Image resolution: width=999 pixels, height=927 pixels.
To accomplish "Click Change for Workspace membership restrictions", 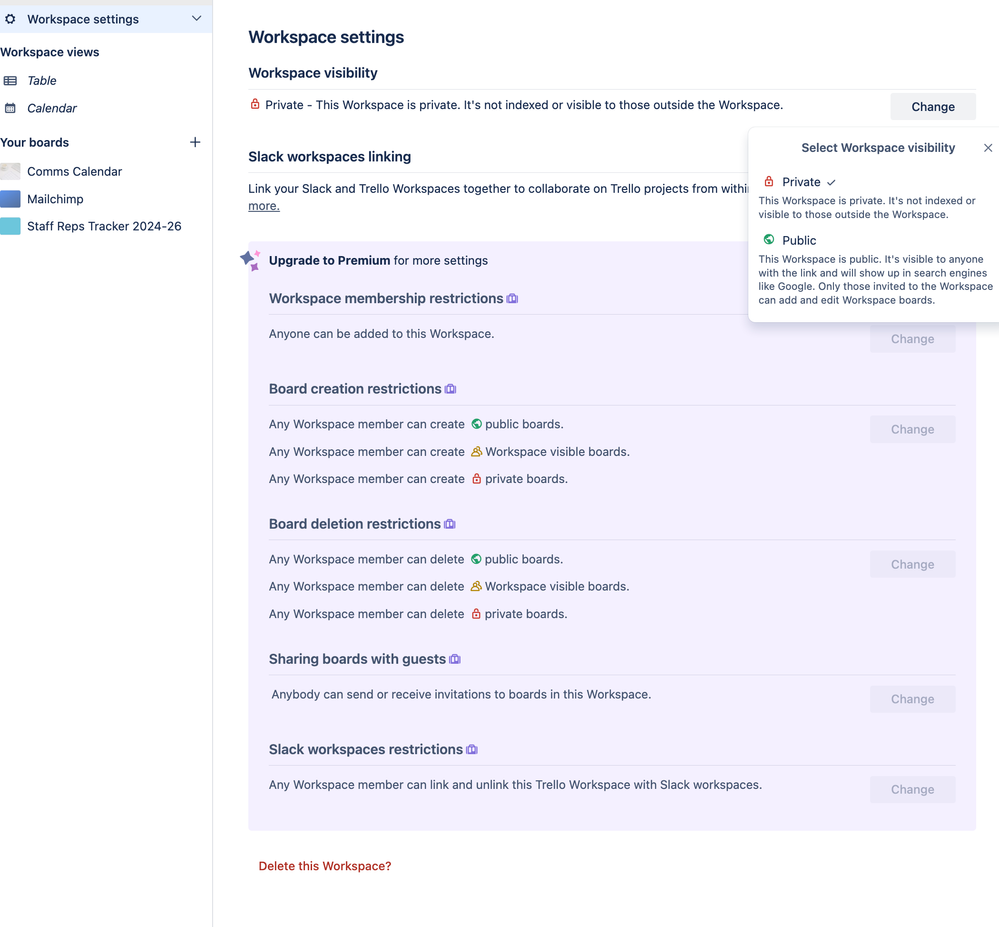I will tap(912, 339).
